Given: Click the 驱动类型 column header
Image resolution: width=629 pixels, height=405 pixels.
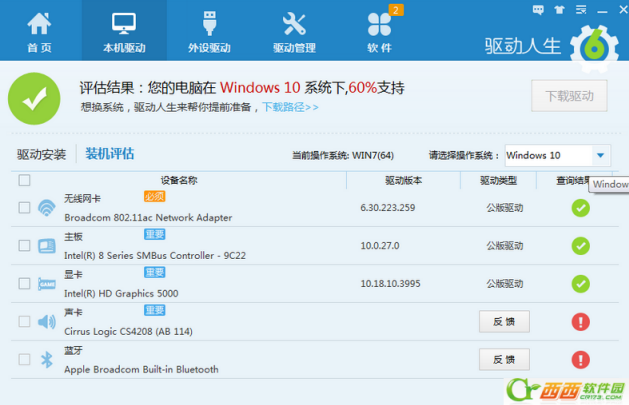Looking at the screenshot, I should click(x=498, y=180).
